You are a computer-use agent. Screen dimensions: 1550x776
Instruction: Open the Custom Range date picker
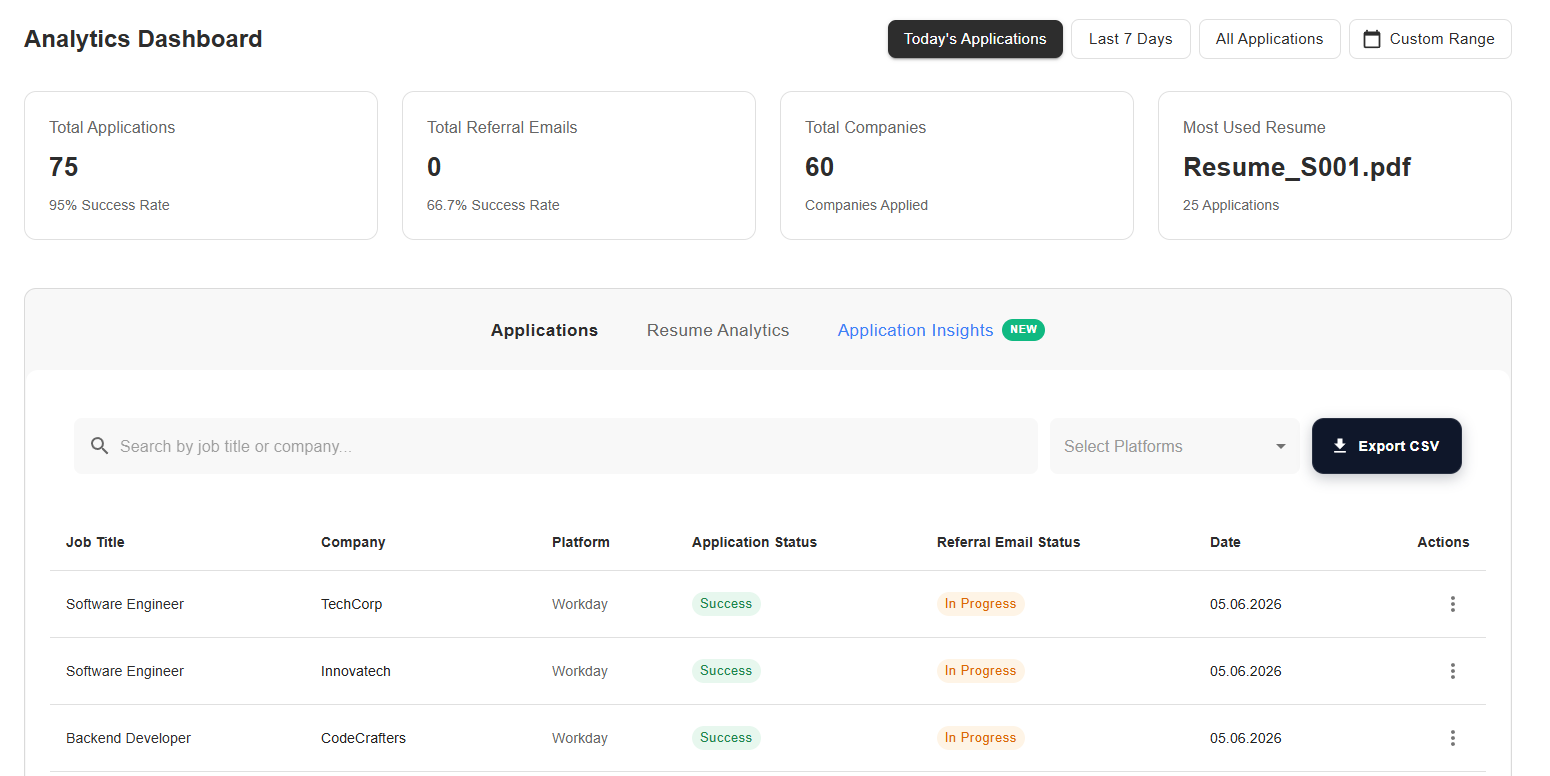click(1430, 39)
